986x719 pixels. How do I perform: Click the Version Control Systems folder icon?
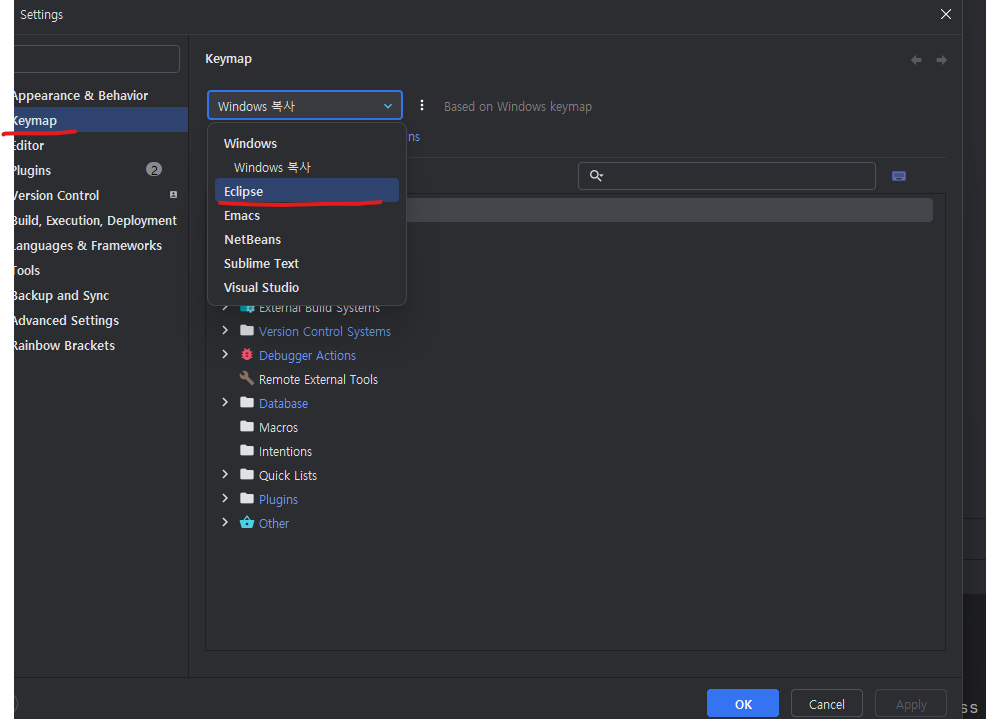click(x=246, y=331)
